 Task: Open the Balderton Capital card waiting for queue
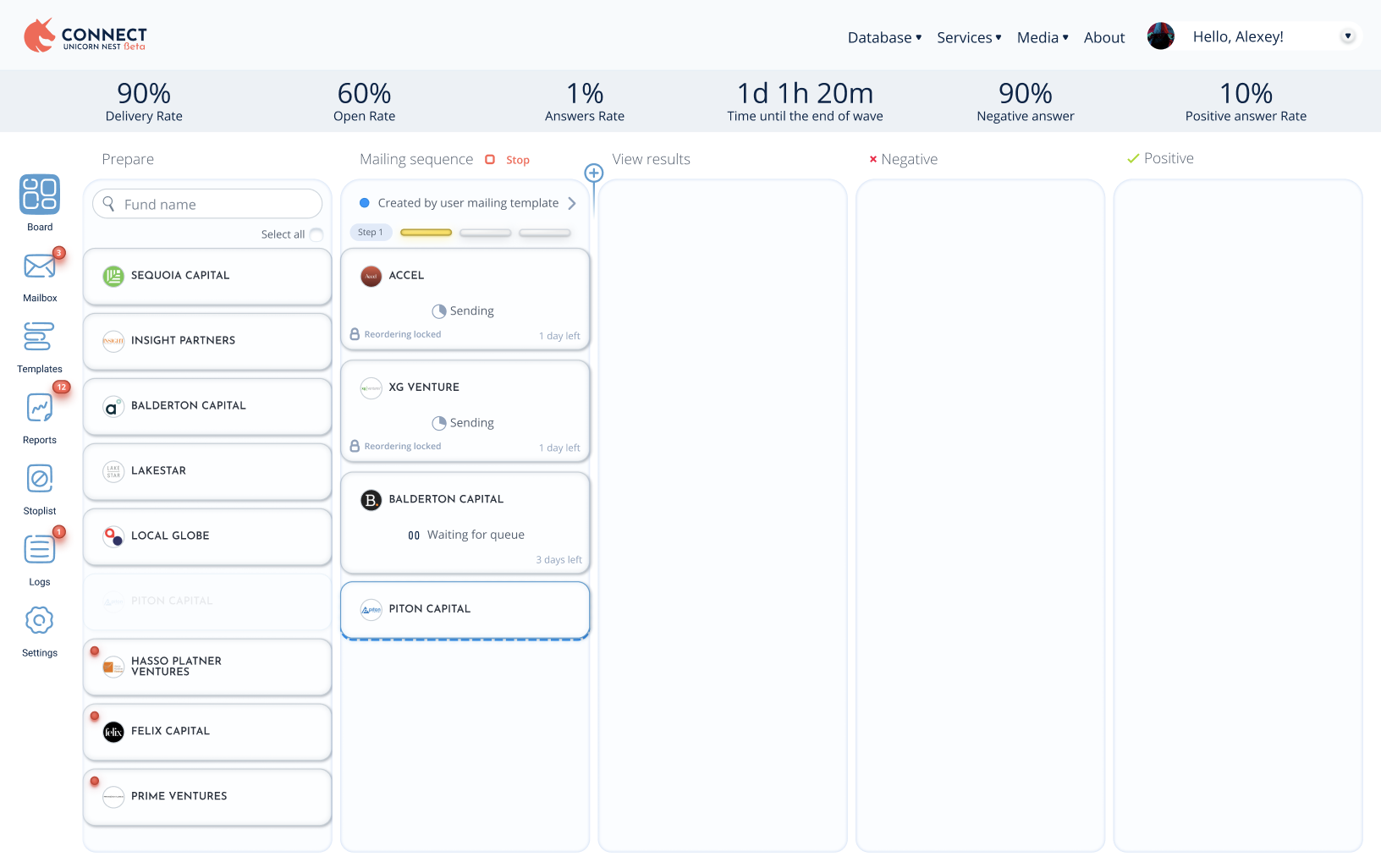(465, 522)
